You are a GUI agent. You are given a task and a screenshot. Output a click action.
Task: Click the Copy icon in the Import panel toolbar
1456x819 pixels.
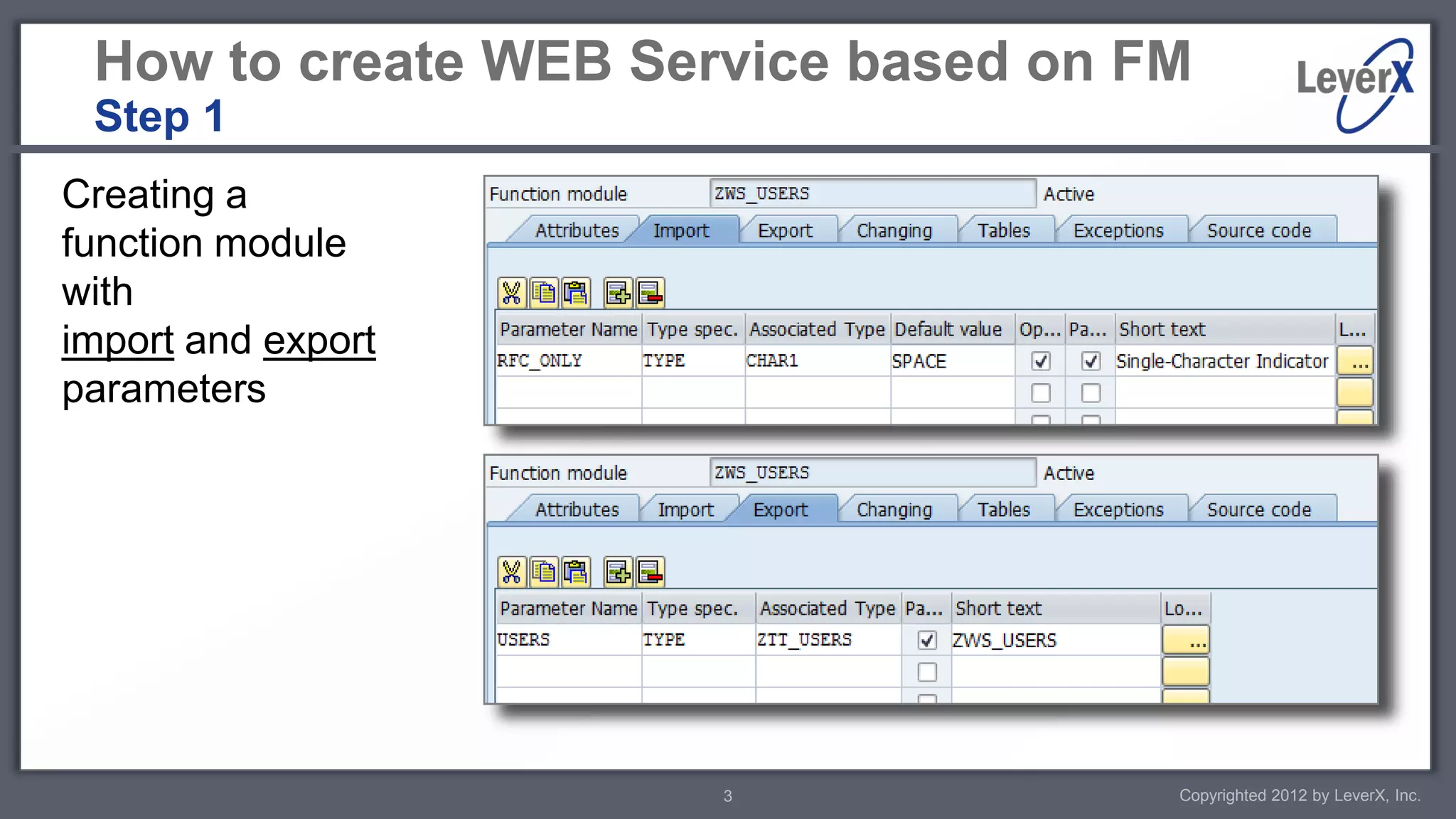(544, 293)
